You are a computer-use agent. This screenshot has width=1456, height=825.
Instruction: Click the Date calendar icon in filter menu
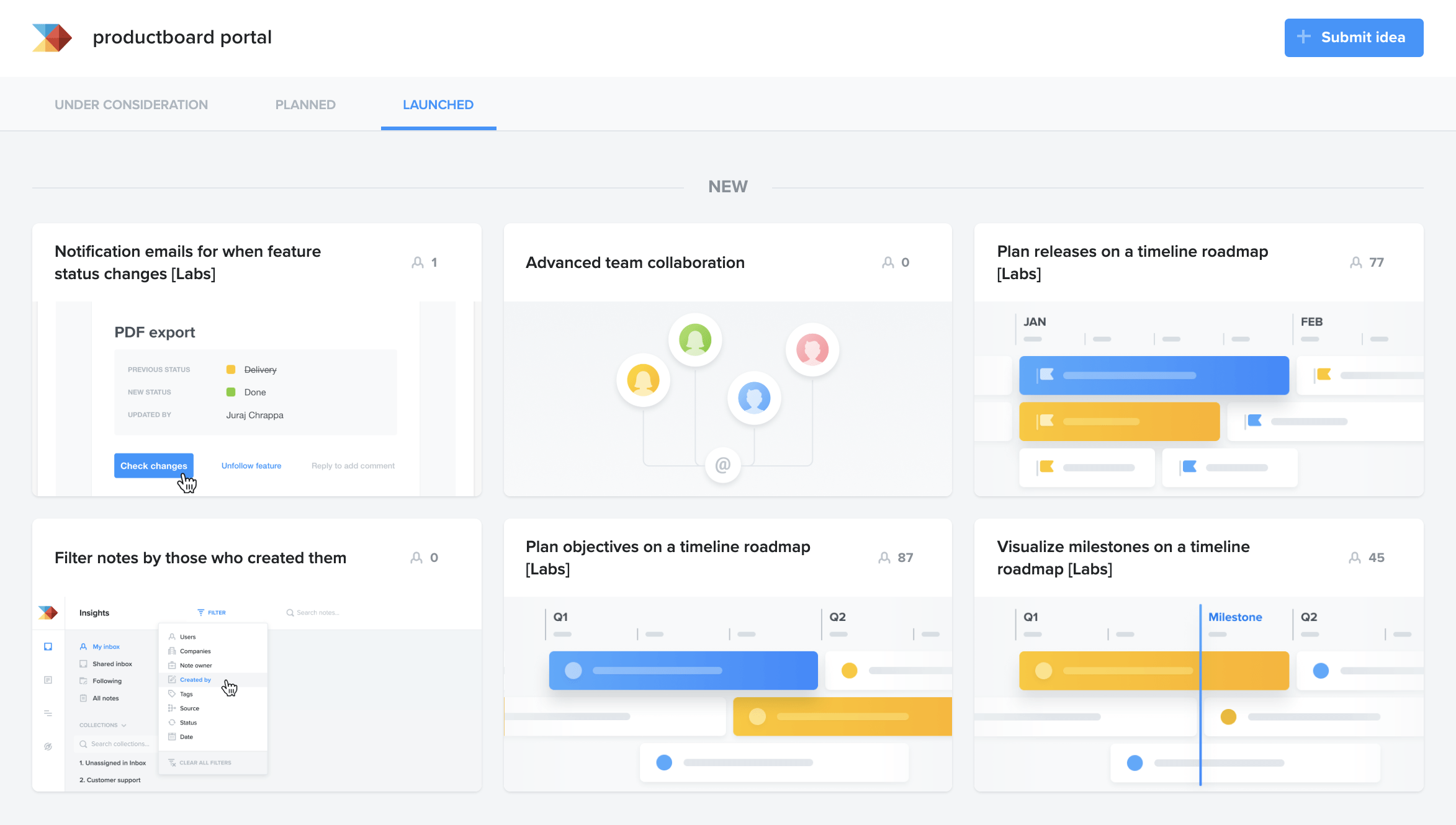(x=172, y=737)
